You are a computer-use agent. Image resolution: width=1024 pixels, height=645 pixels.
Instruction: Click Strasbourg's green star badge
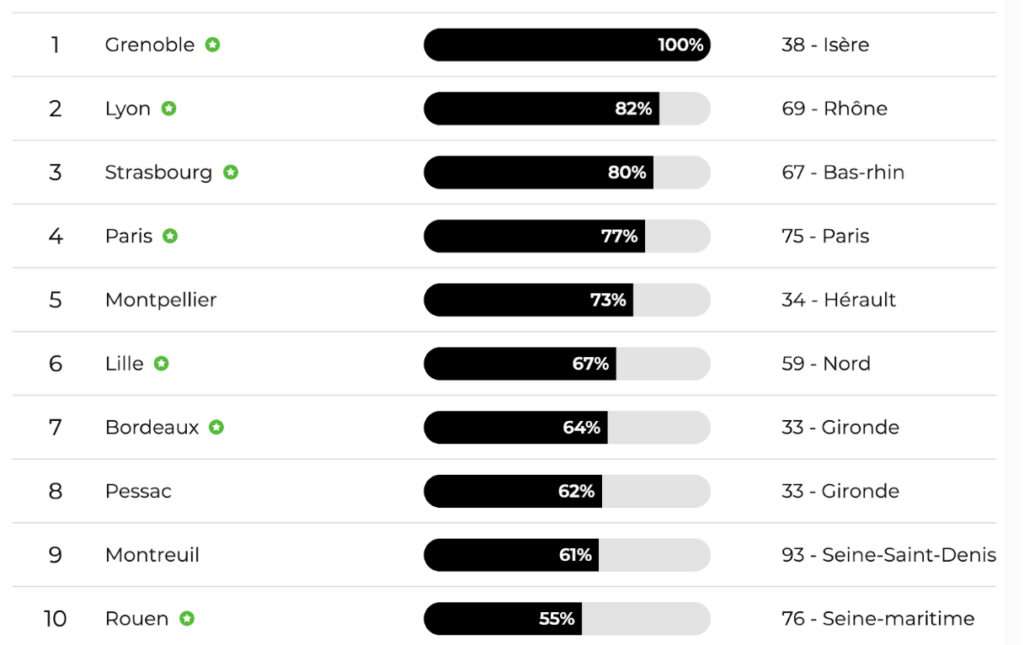coord(231,173)
